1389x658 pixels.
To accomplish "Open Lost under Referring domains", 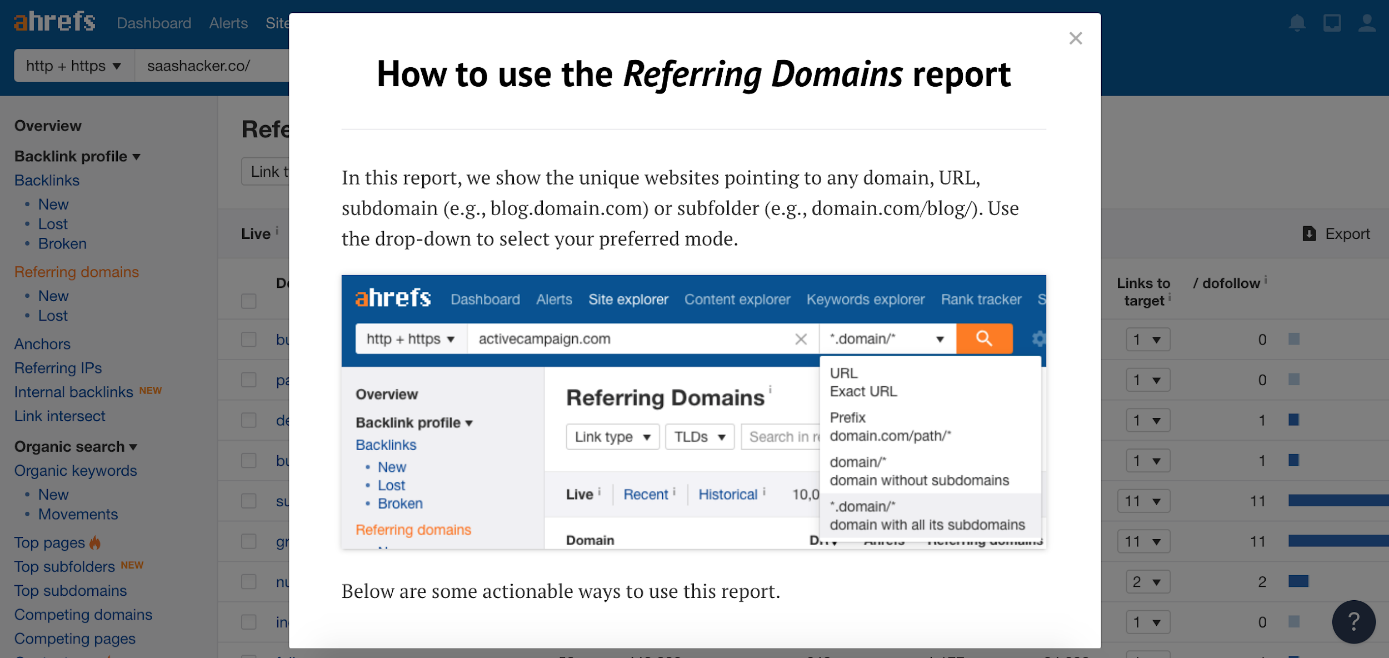I will click(x=53, y=316).
